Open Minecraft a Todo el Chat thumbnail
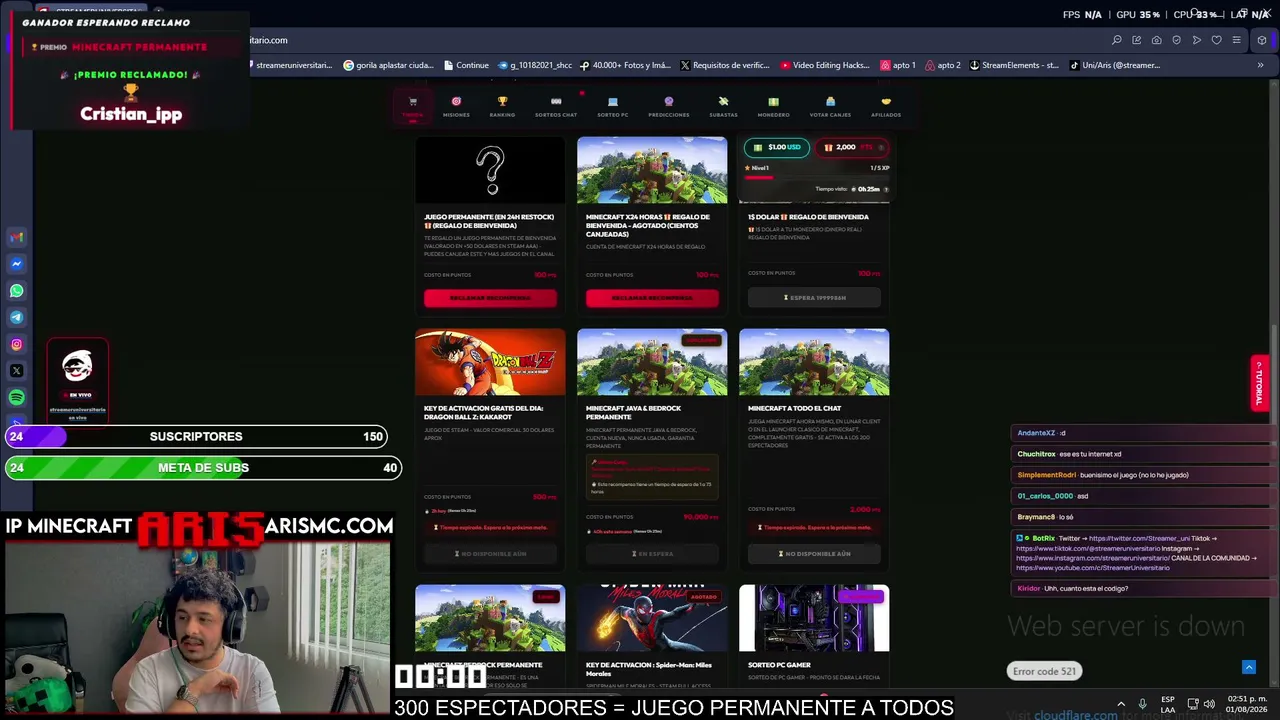This screenshot has height=720, width=1280. (814, 362)
